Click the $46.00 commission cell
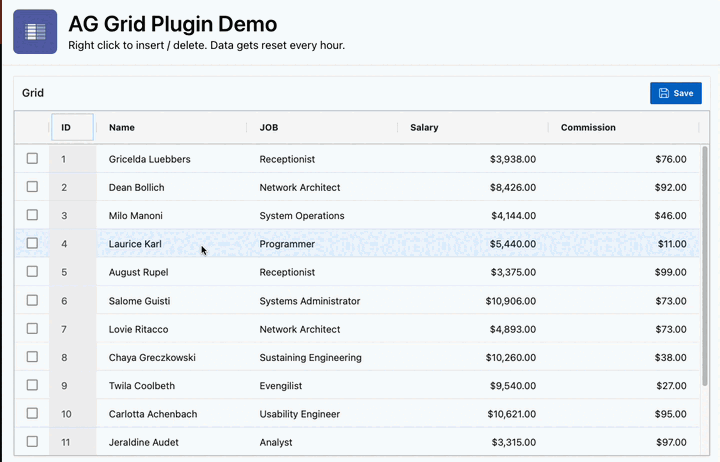720x462 pixels. 624,215
